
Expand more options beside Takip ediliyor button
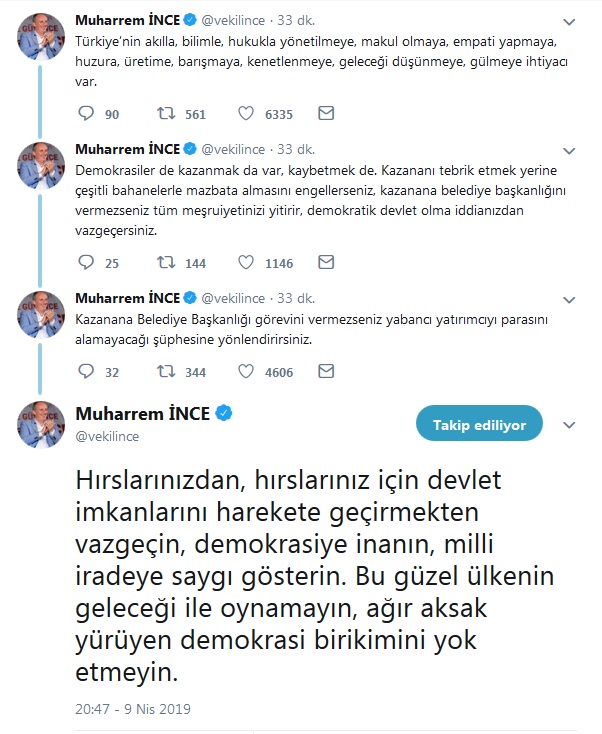click(570, 425)
